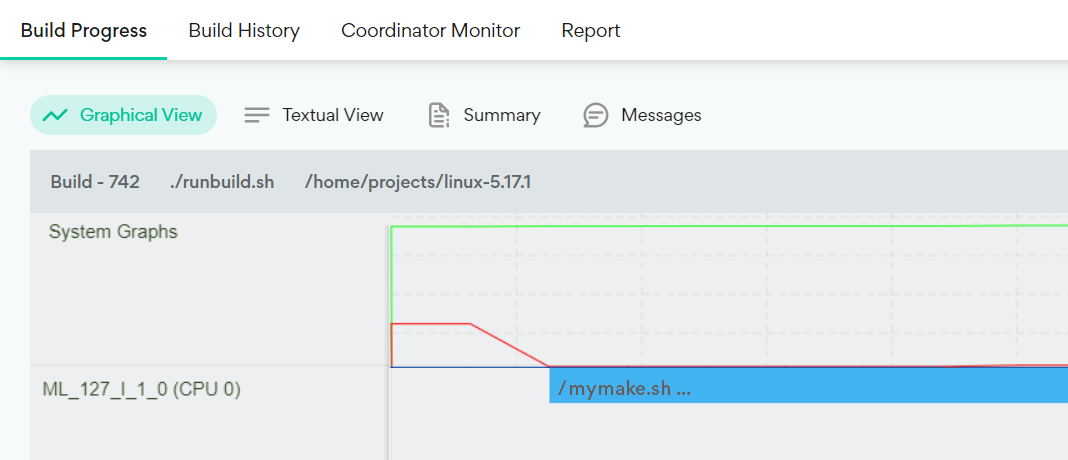Viewport: 1068px width, 460px height.
Task: Select the System Graphs row label
Action: click(x=113, y=232)
